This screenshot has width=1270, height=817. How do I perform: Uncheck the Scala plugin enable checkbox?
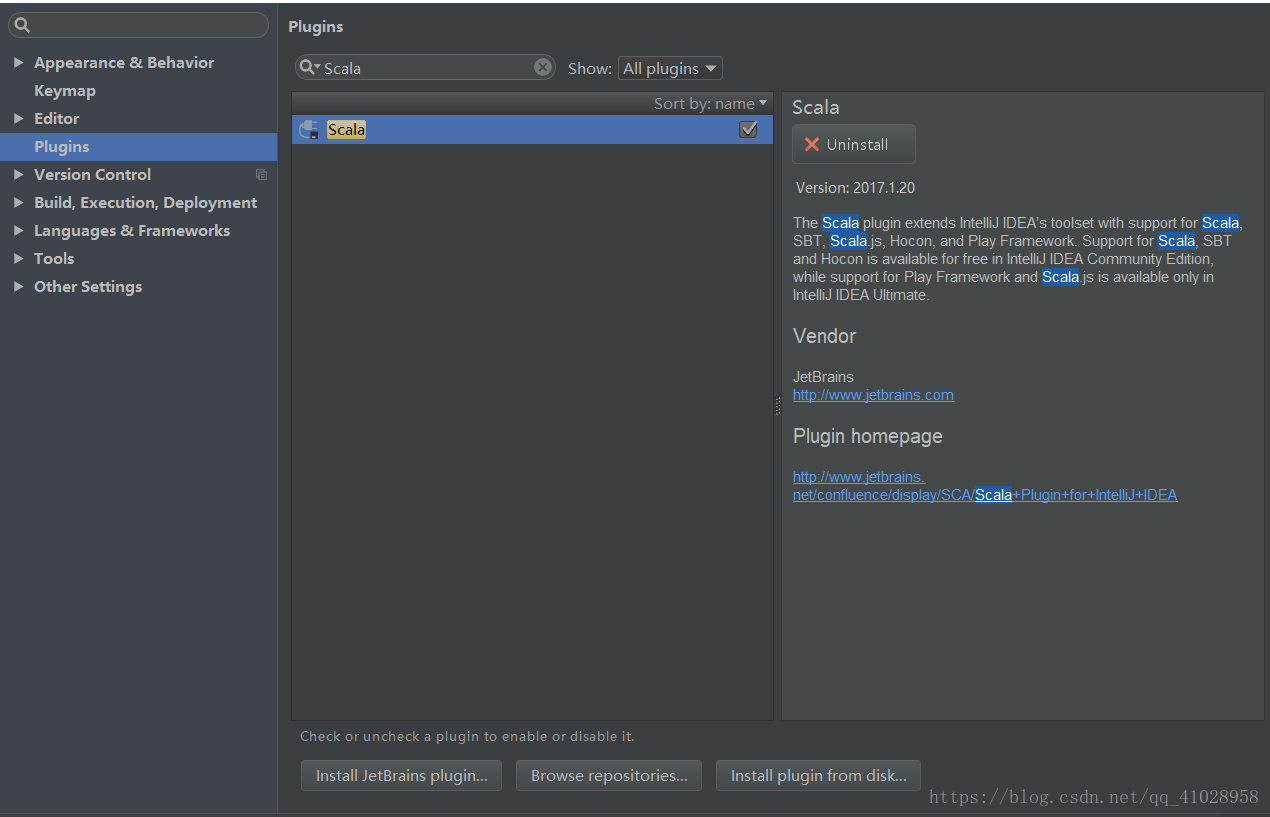748,129
